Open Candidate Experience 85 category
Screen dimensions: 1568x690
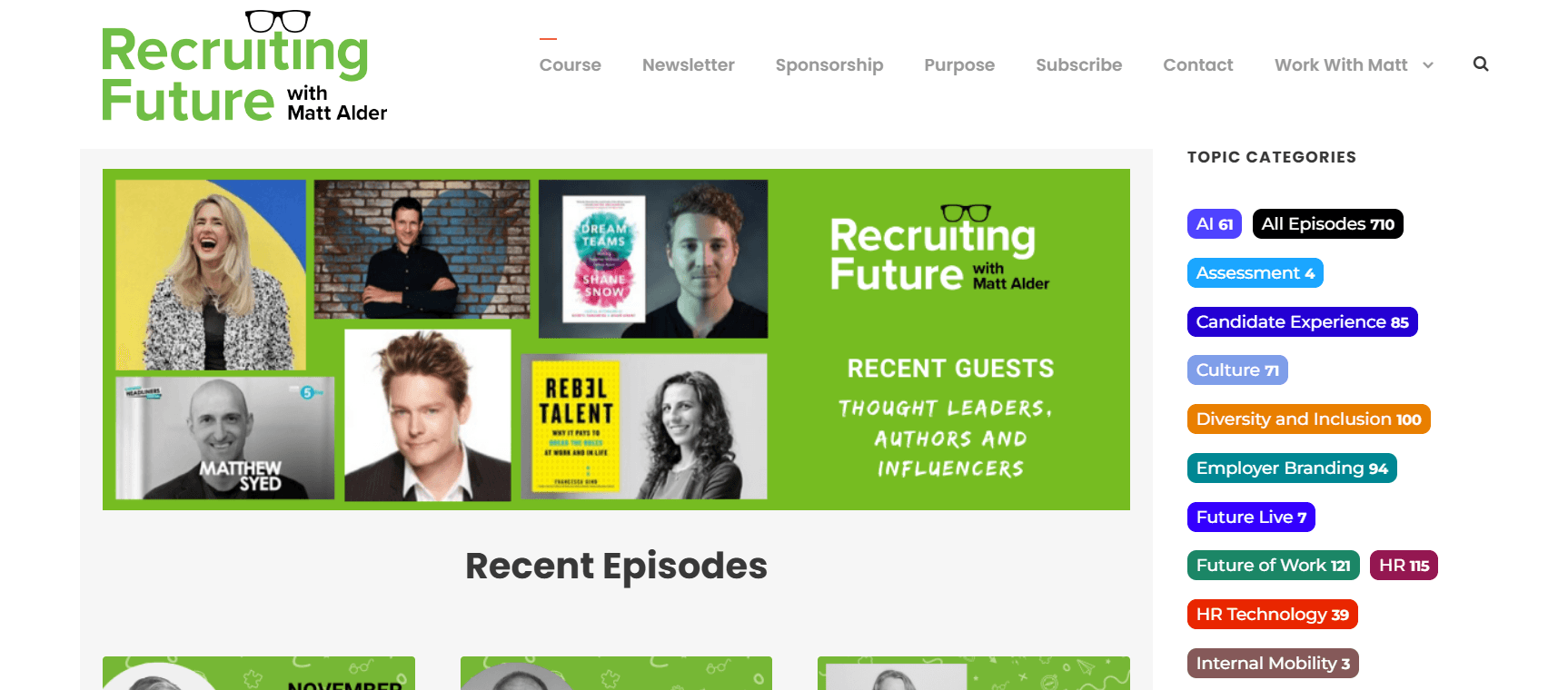(1302, 322)
